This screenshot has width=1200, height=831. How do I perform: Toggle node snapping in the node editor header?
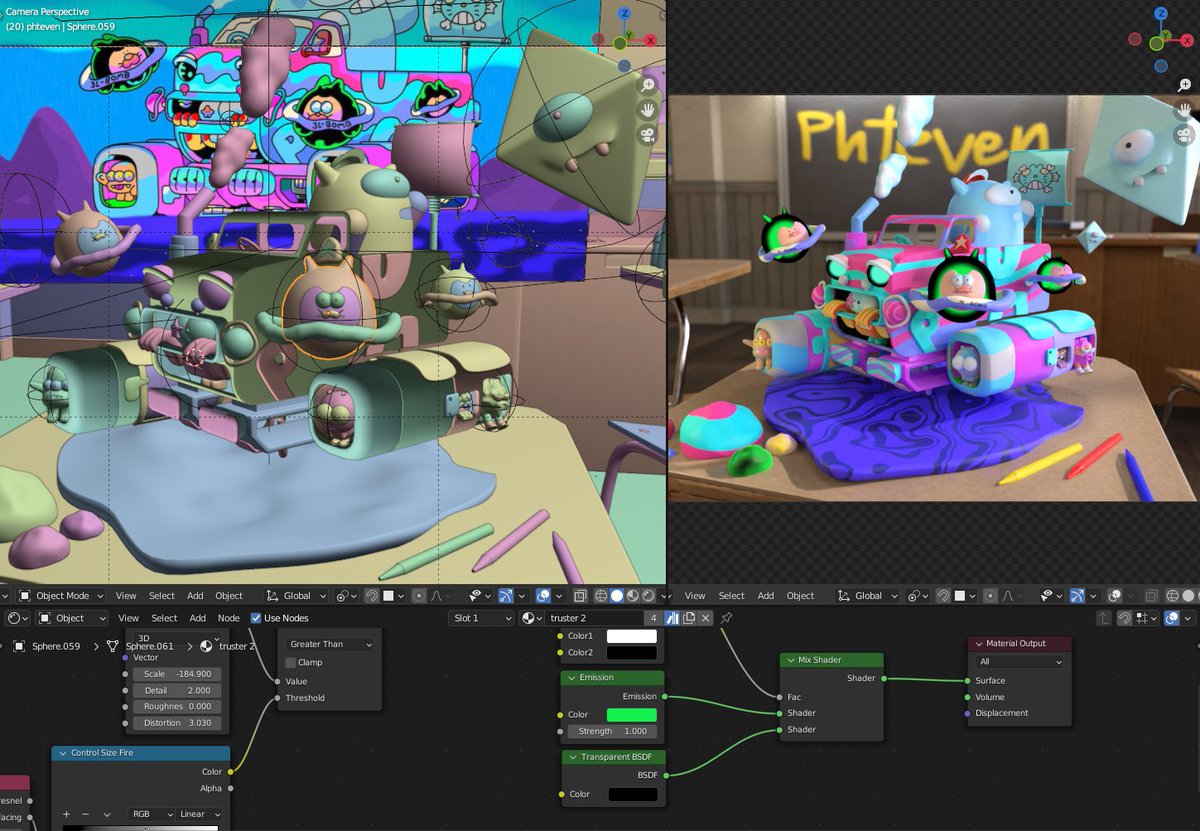click(1124, 618)
